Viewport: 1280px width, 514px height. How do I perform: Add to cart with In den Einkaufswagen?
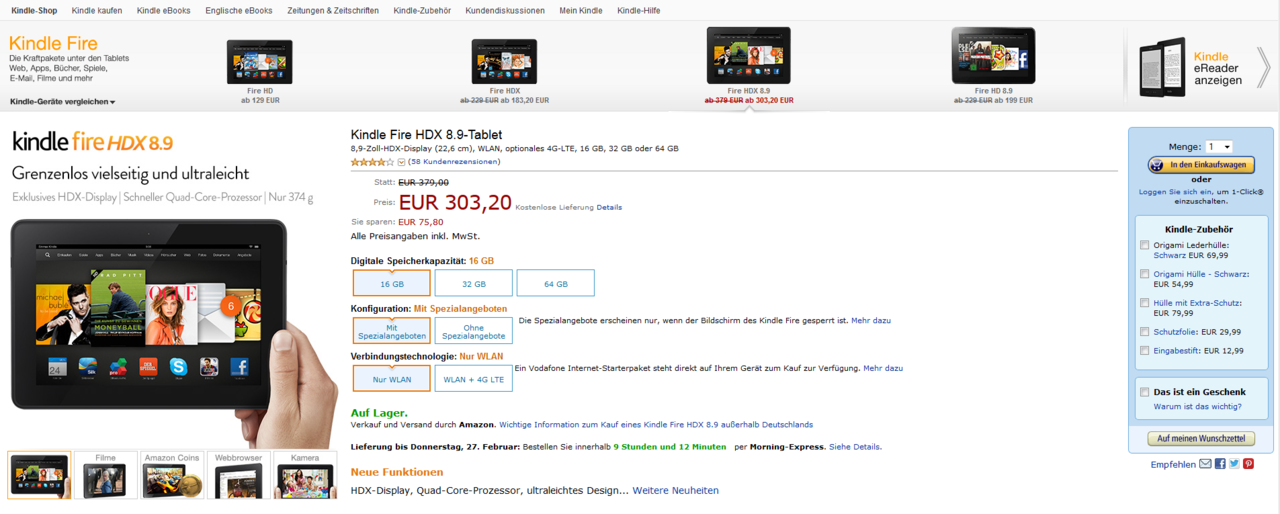pos(1201,165)
